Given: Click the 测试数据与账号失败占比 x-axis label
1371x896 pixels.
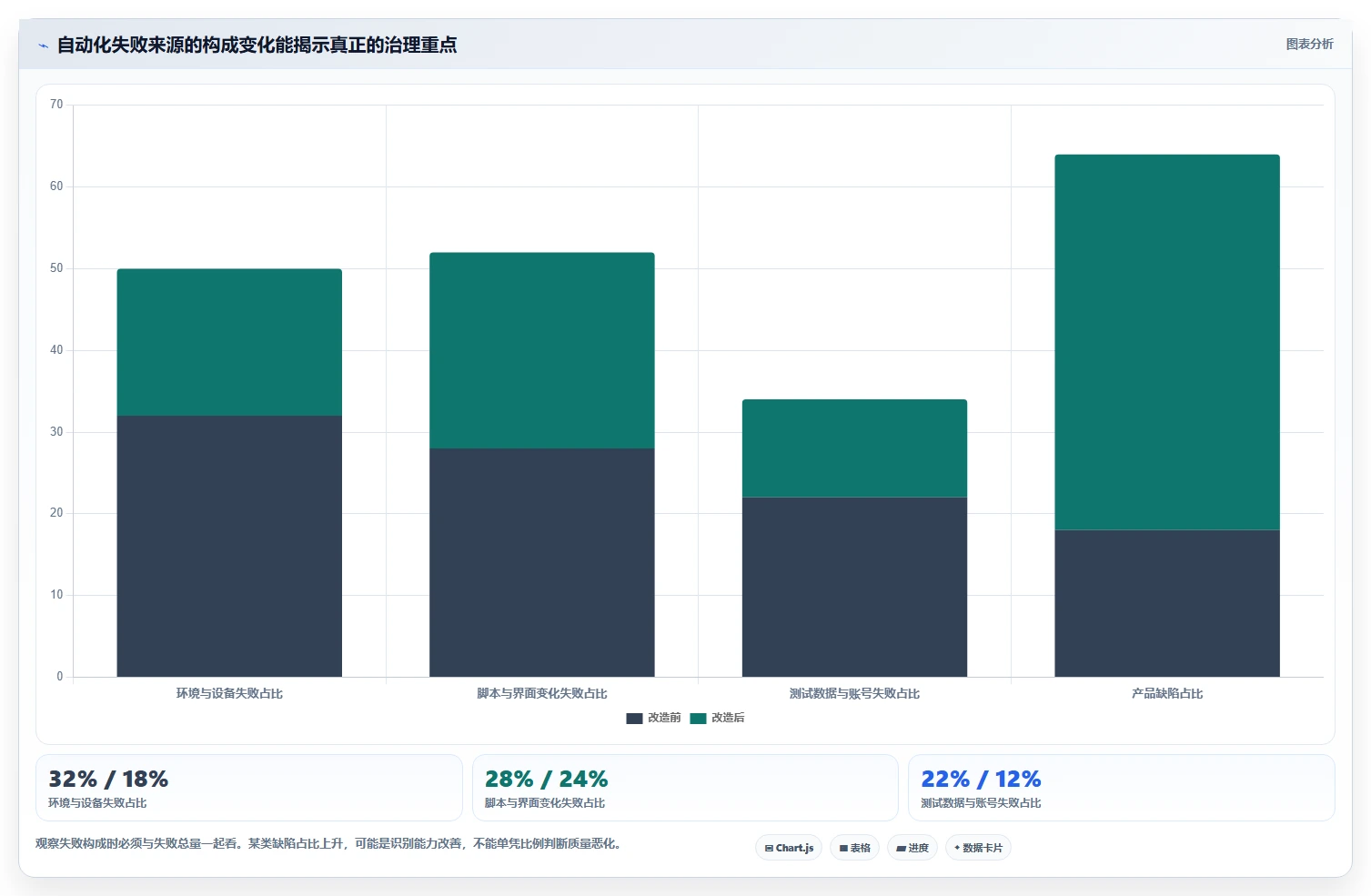Looking at the screenshot, I should (x=854, y=694).
